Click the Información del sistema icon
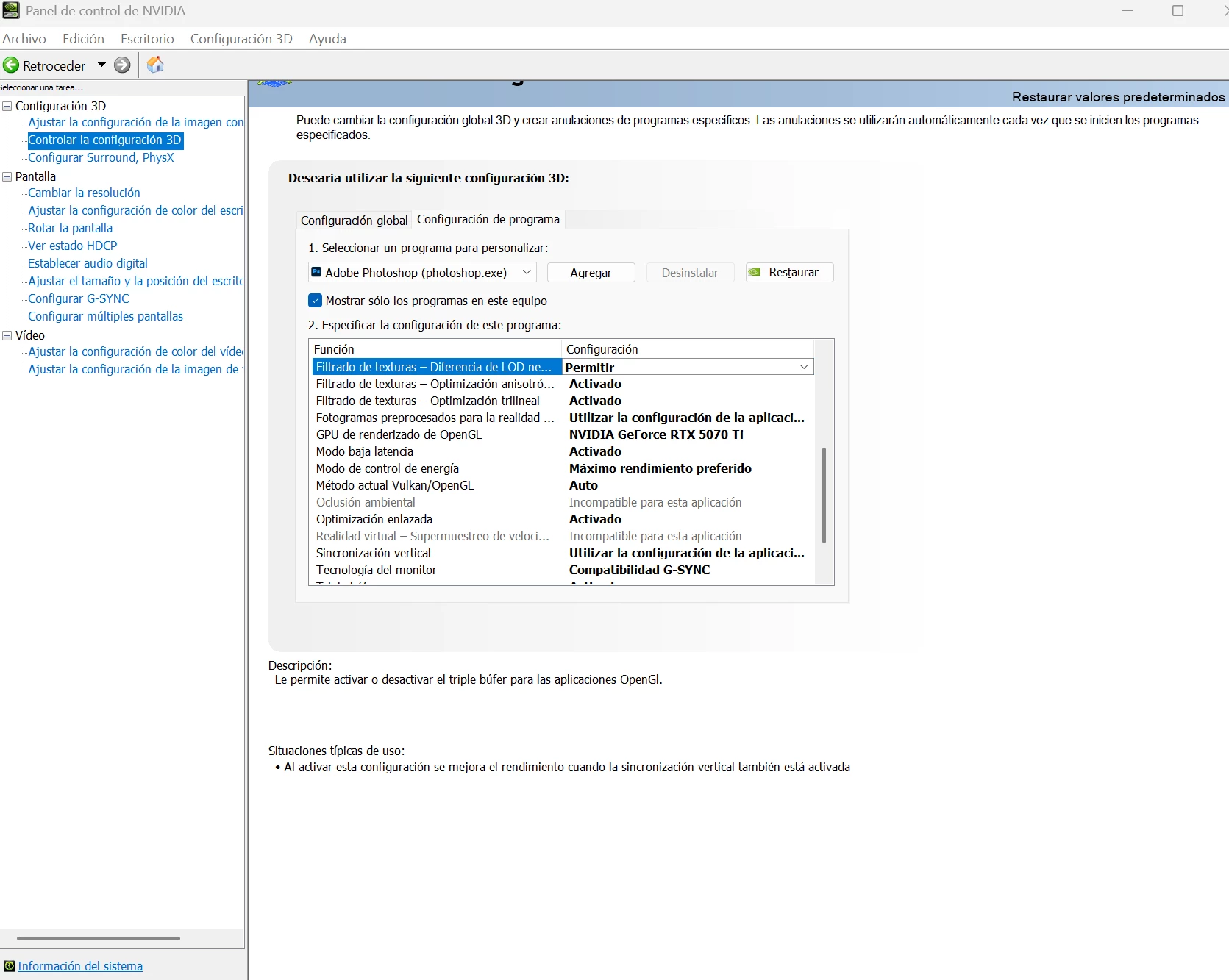The image size is (1229, 980). [x=9, y=966]
